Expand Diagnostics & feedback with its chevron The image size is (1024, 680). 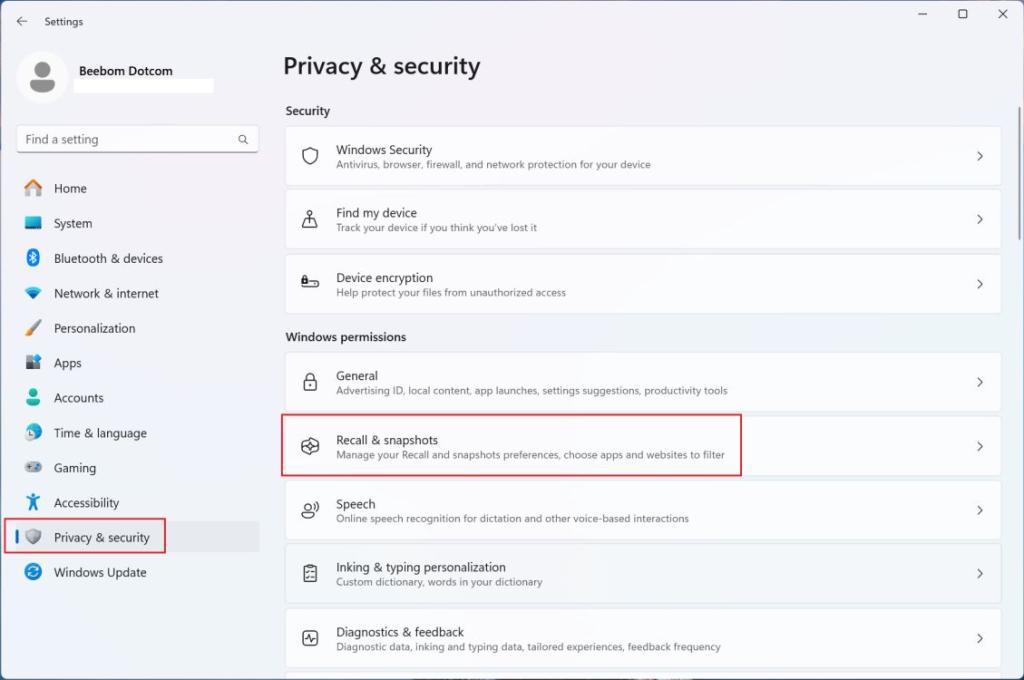[x=979, y=638]
